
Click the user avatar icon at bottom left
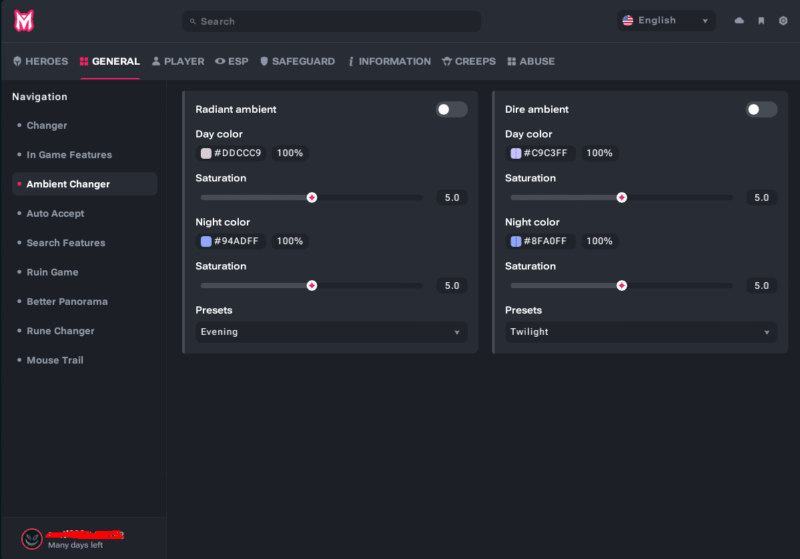point(32,539)
